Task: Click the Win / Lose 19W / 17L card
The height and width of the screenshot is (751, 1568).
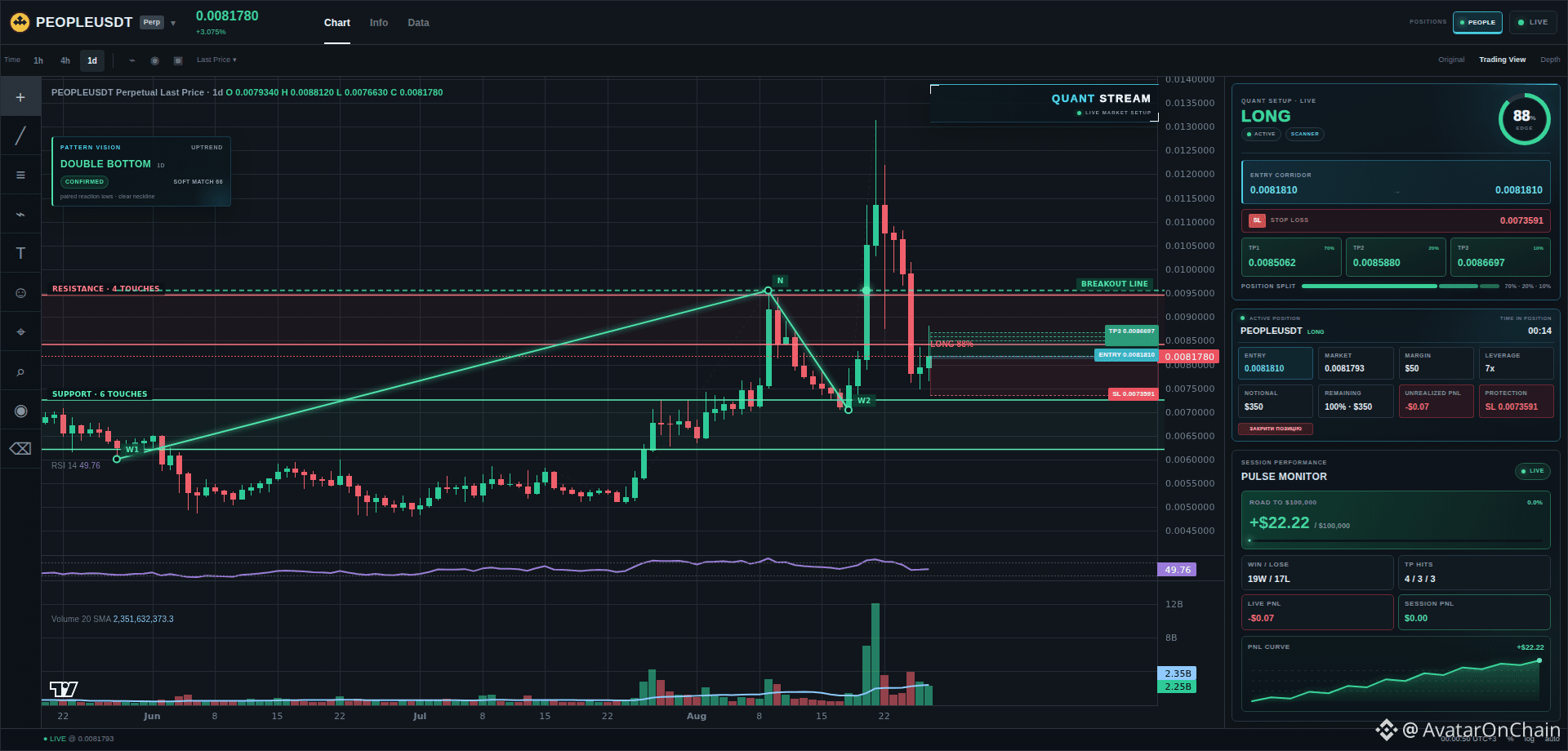Action: [1317, 572]
